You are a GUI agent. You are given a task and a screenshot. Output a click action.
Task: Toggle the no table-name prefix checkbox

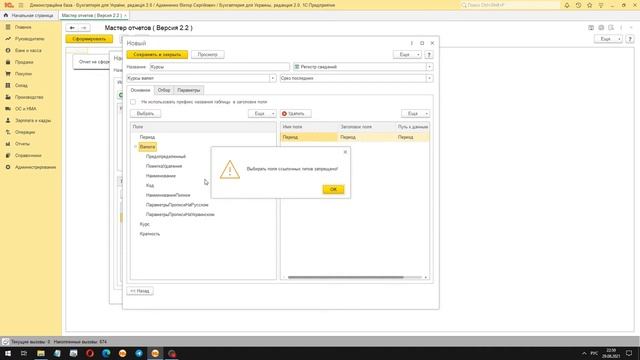pyautogui.click(x=133, y=102)
